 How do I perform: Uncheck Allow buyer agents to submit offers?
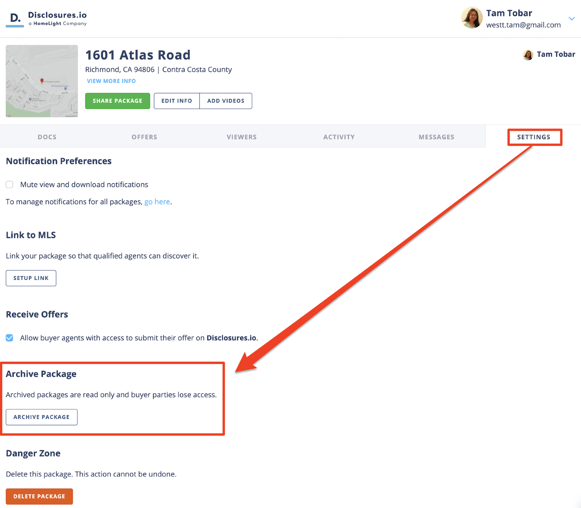10,338
